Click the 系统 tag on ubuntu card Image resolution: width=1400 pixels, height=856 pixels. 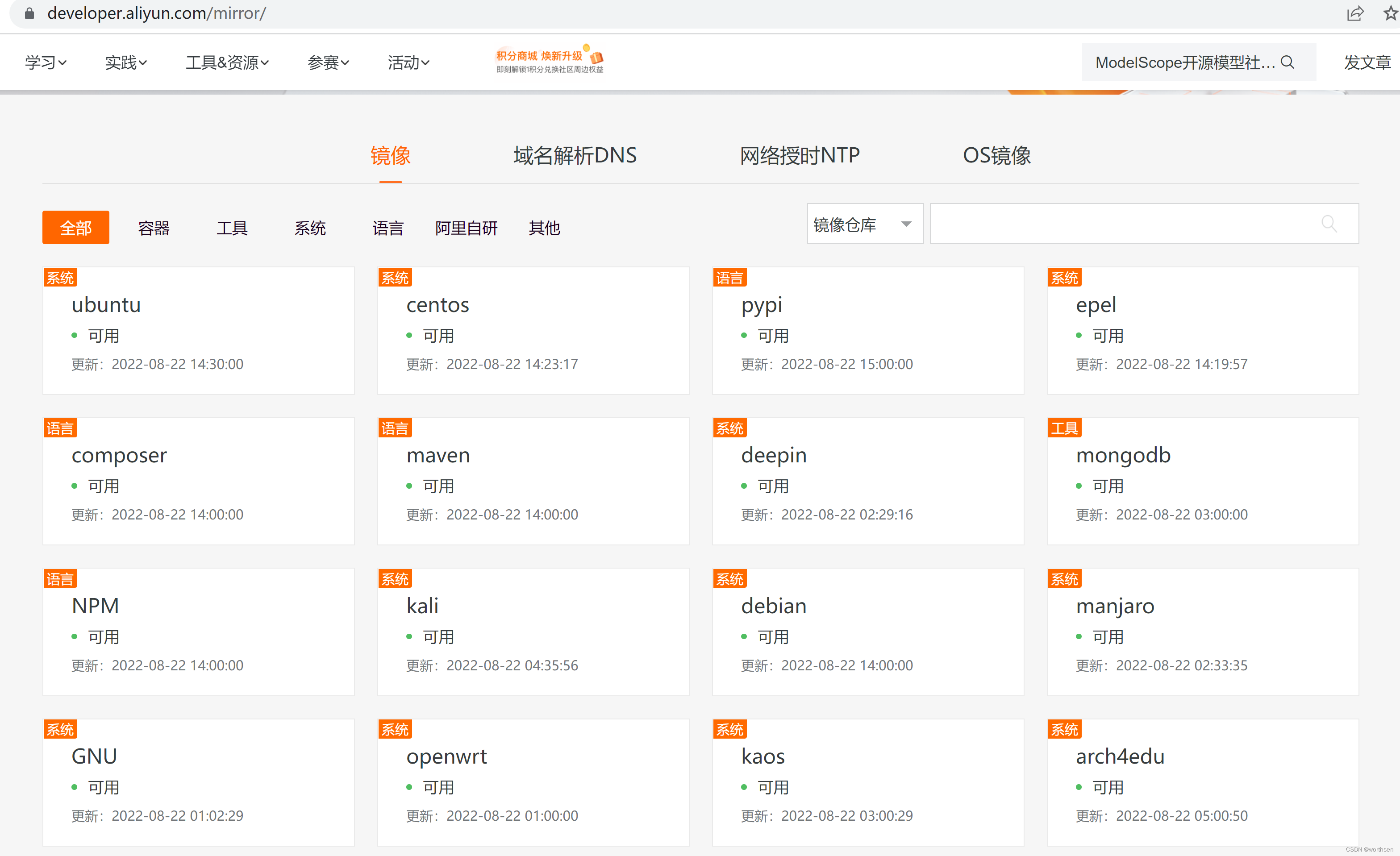point(60,278)
